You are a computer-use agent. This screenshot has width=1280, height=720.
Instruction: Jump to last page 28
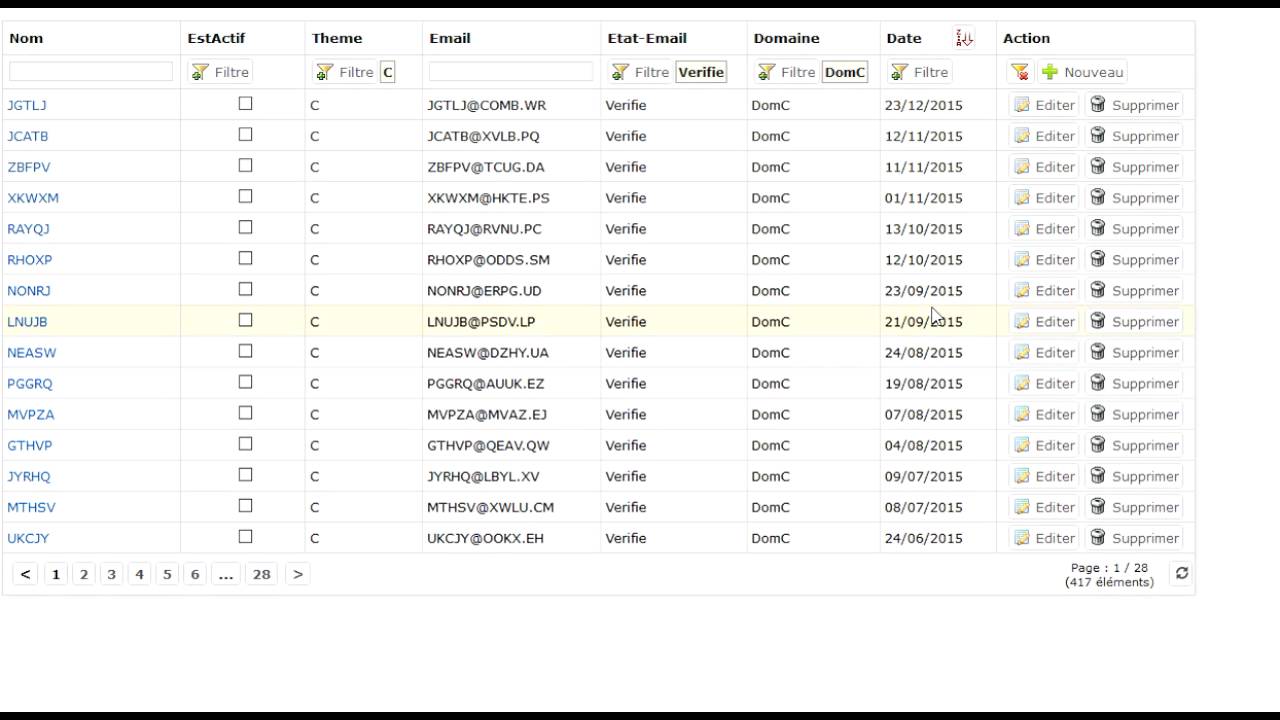[x=262, y=574]
